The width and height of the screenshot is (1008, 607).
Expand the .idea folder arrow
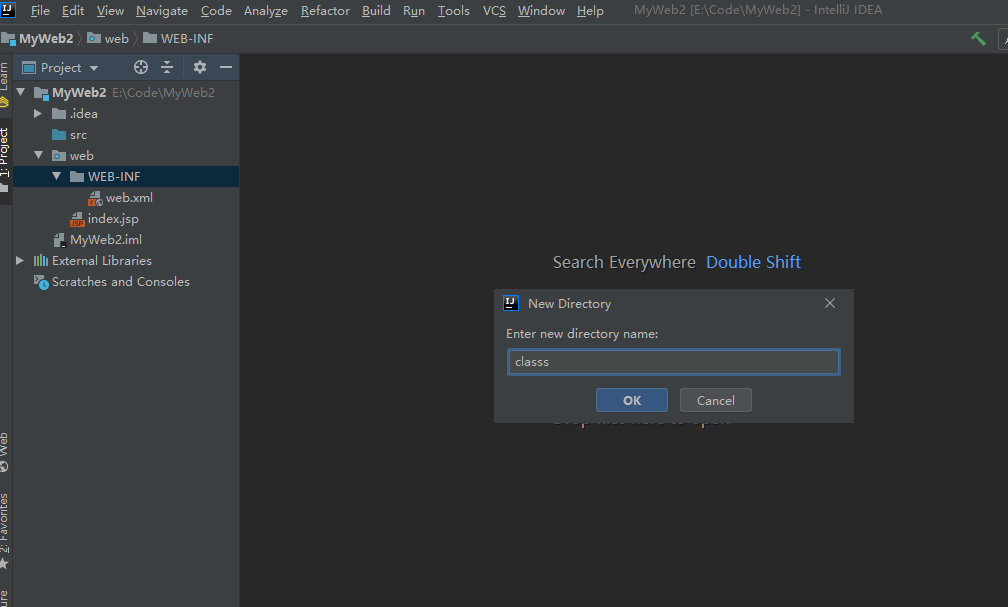tap(38, 113)
